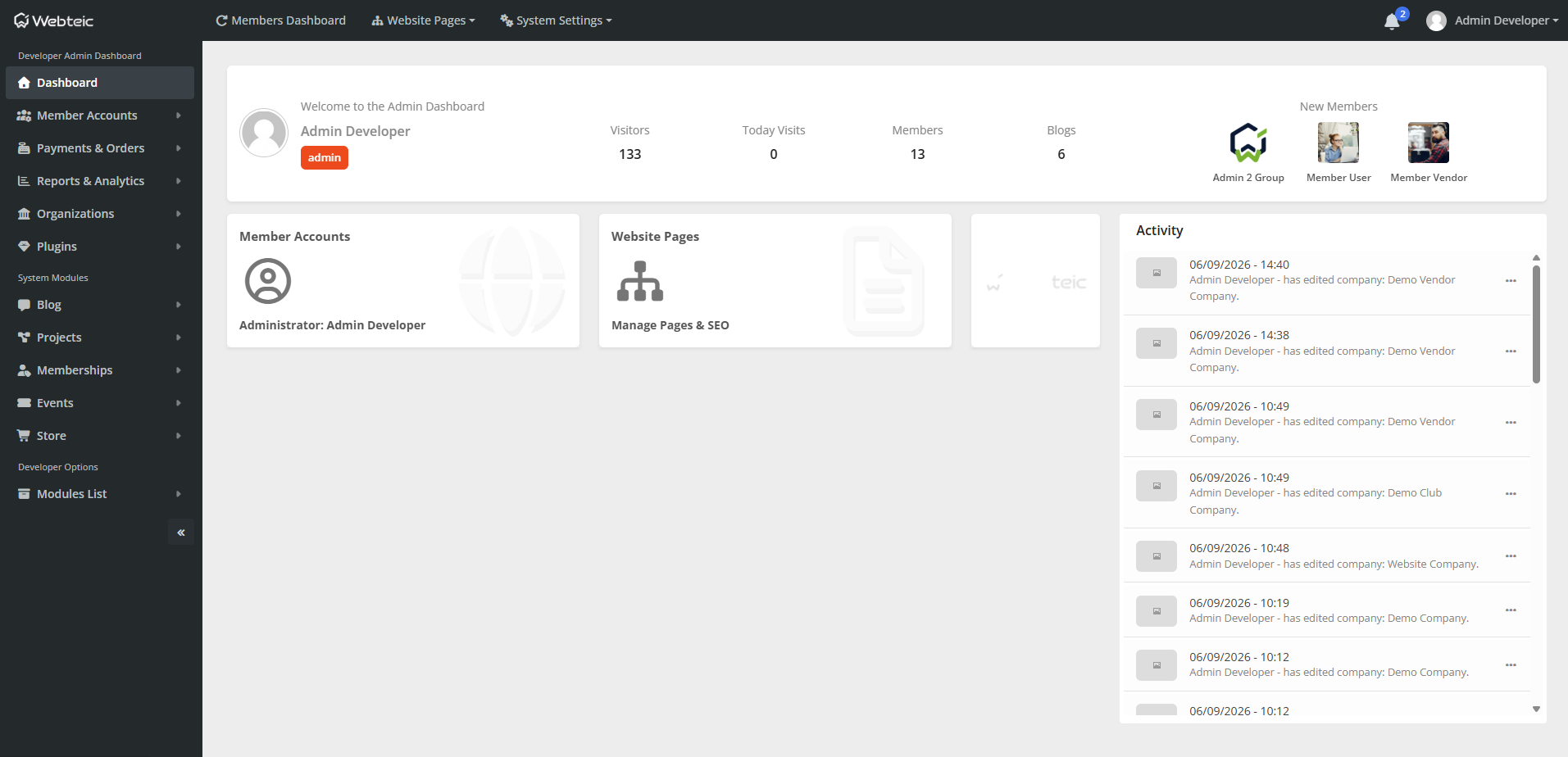The height and width of the screenshot is (757, 1568).
Task: Click the Payments & Orders icon in sidebar
Action: point(24,148)
